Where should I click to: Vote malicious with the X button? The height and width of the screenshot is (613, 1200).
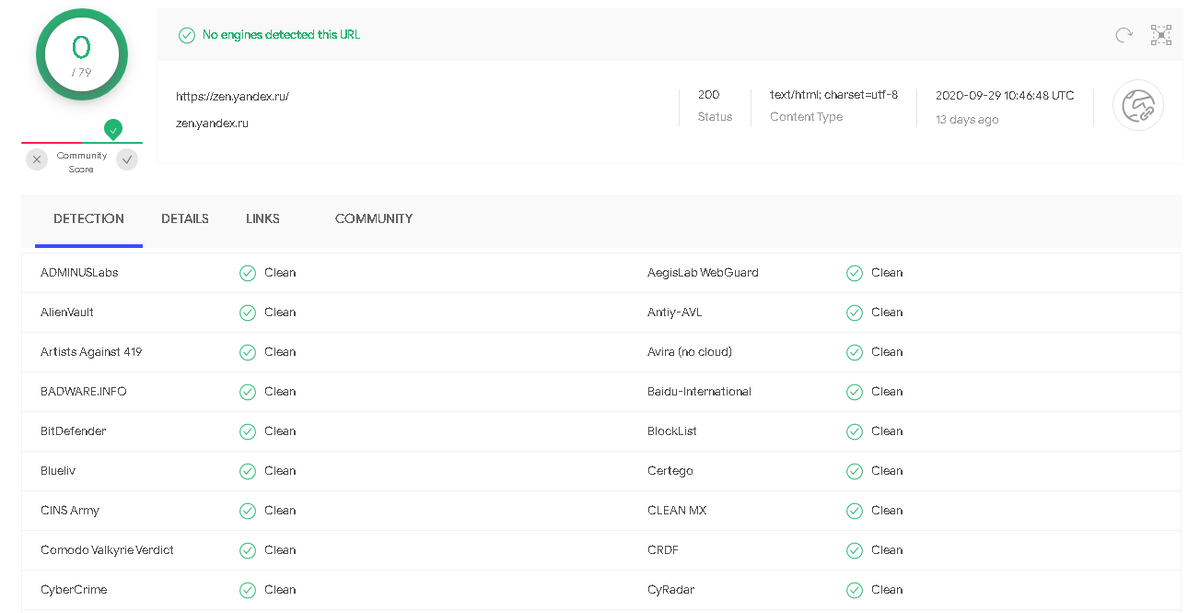pos(37,159)
